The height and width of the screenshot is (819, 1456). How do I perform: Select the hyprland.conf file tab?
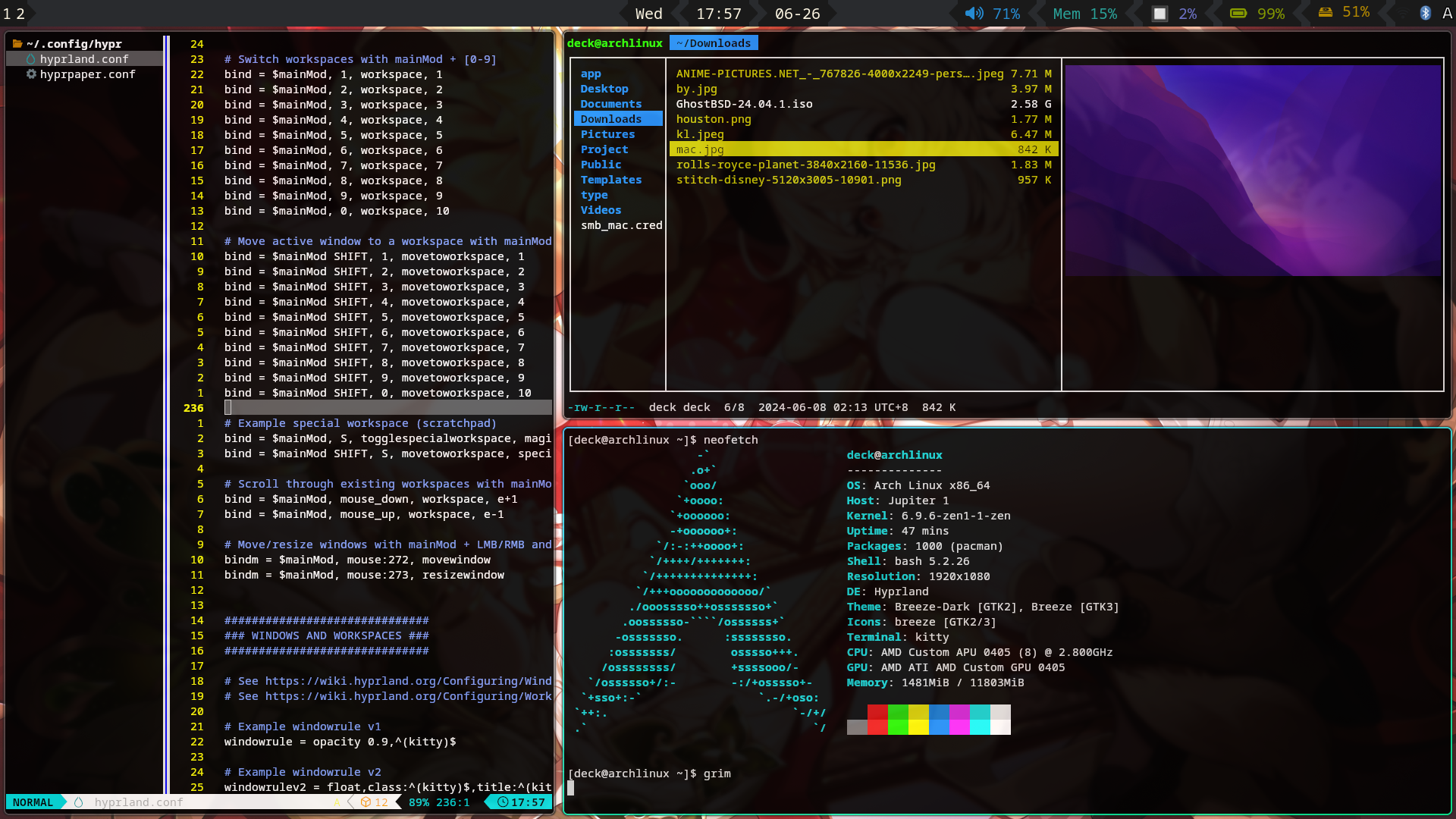(86, 58)
